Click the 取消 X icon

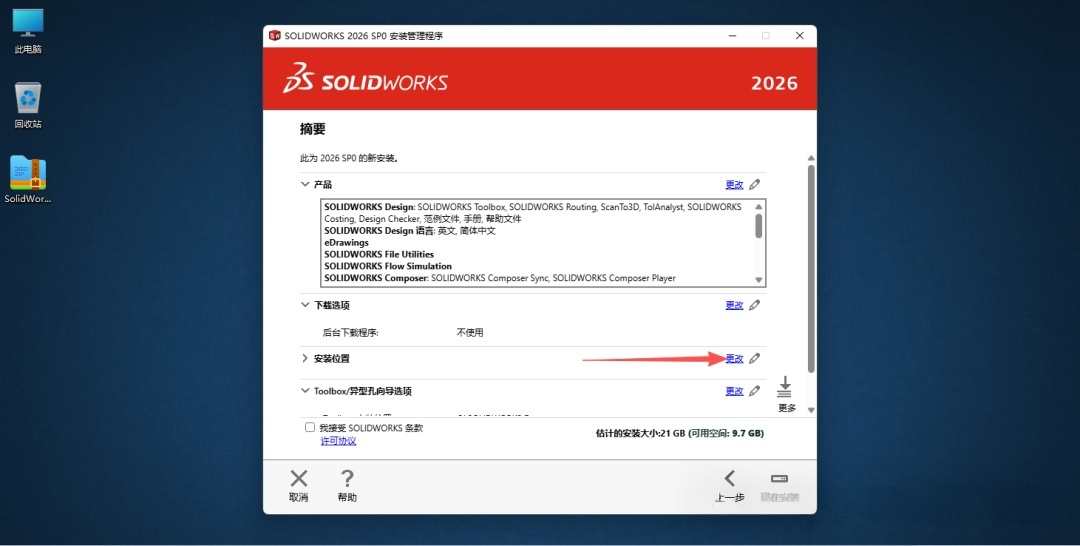click(299, 479)
